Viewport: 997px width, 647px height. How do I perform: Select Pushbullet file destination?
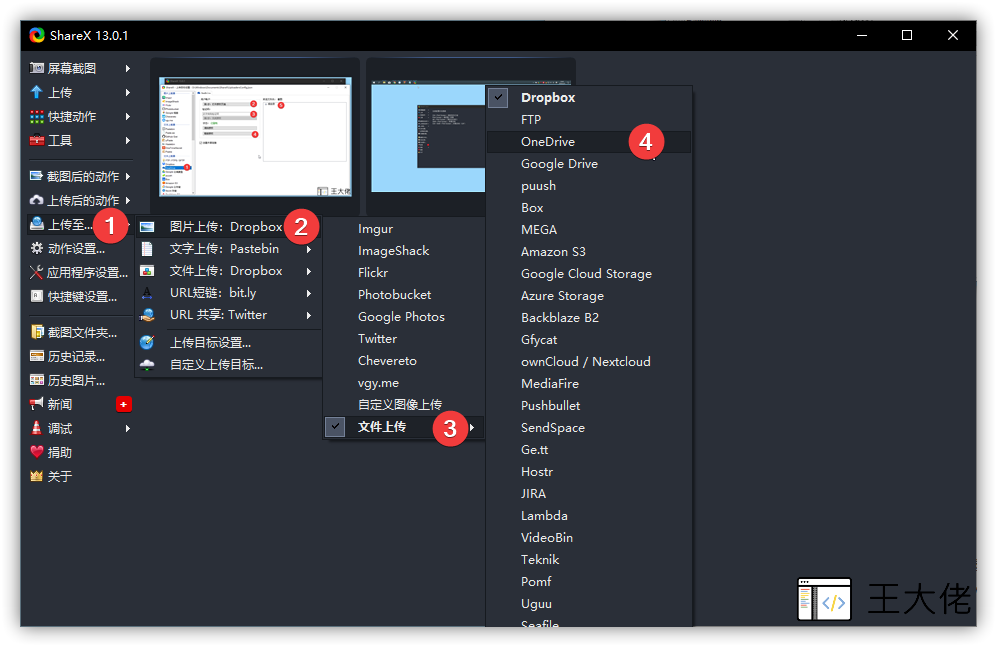589,405
